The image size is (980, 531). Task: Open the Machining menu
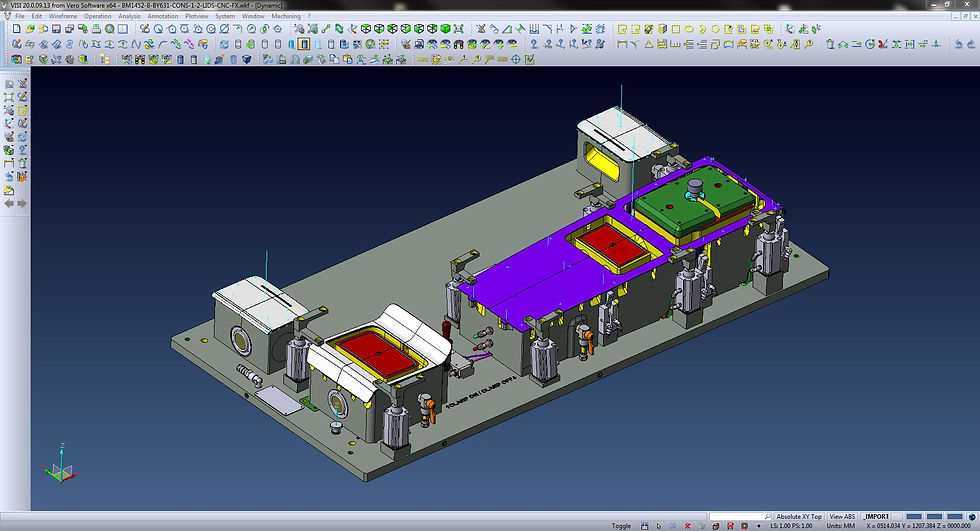pos(286,16)
